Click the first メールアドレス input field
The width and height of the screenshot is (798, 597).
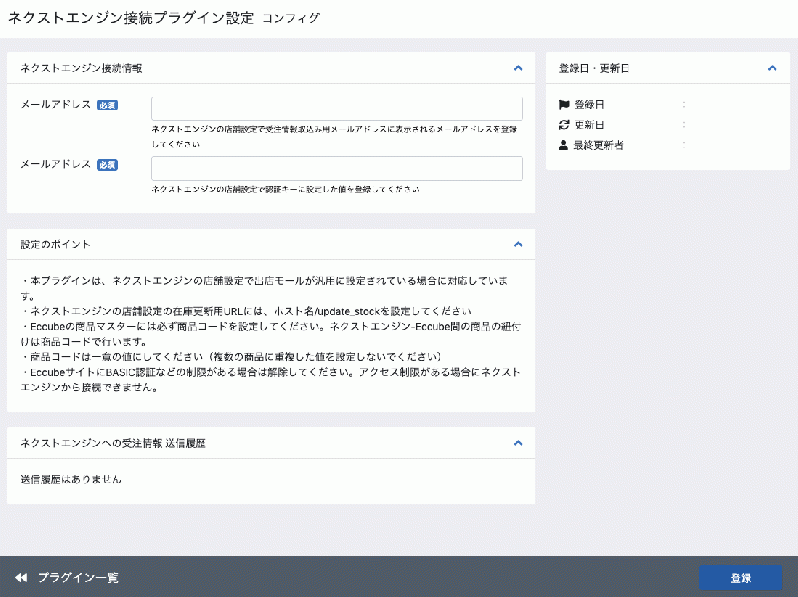tap(337, 108)
